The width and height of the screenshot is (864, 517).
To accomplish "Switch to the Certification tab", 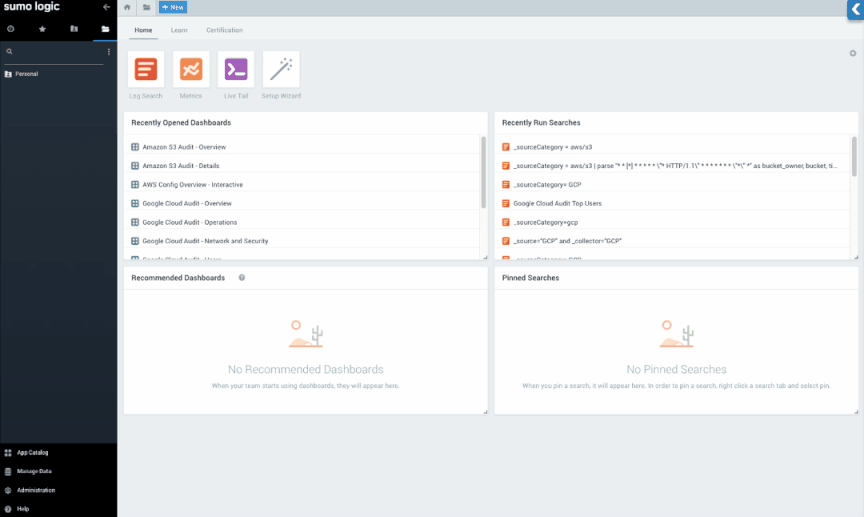I will [x=224, y=30].
